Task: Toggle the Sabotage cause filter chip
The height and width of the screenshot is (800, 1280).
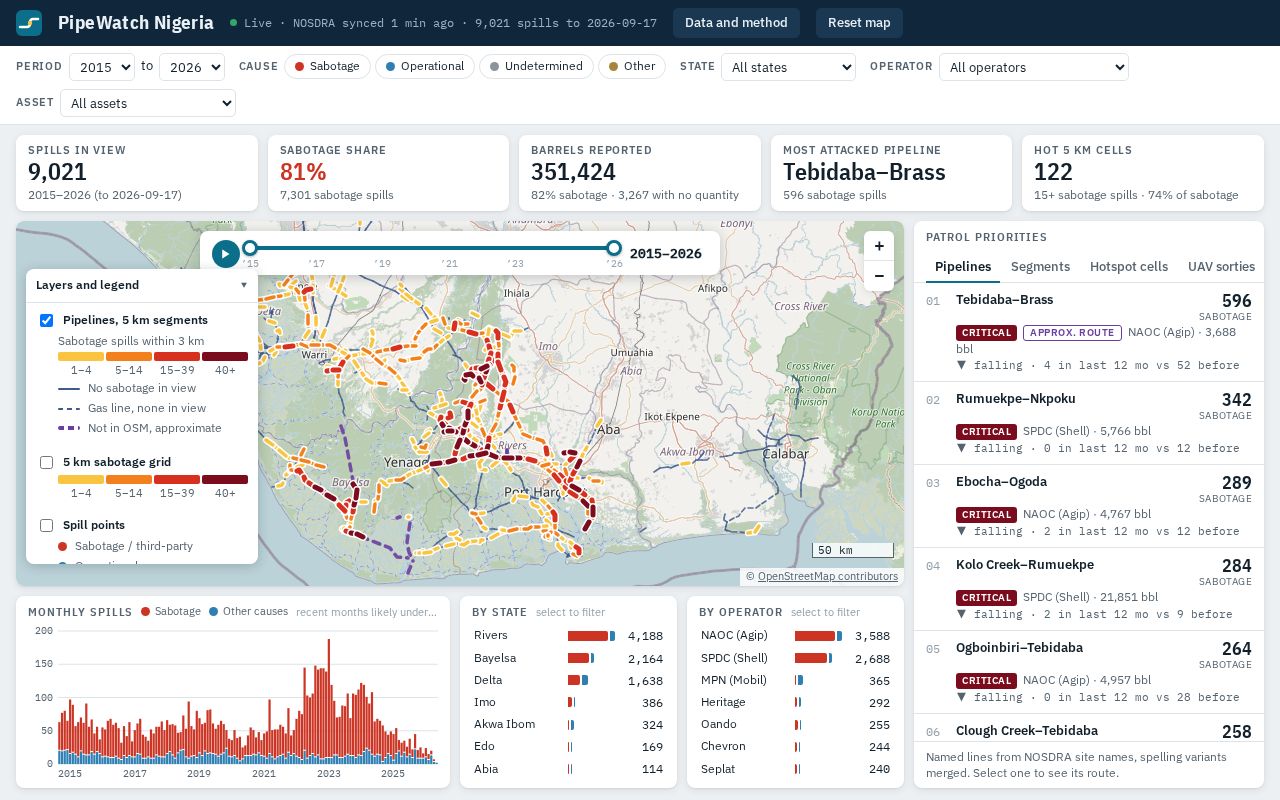Action: pos(327,67)
